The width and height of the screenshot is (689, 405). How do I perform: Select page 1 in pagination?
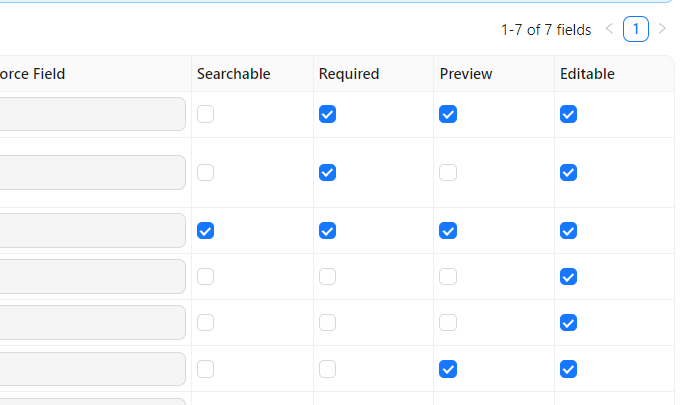coord(636,29)
